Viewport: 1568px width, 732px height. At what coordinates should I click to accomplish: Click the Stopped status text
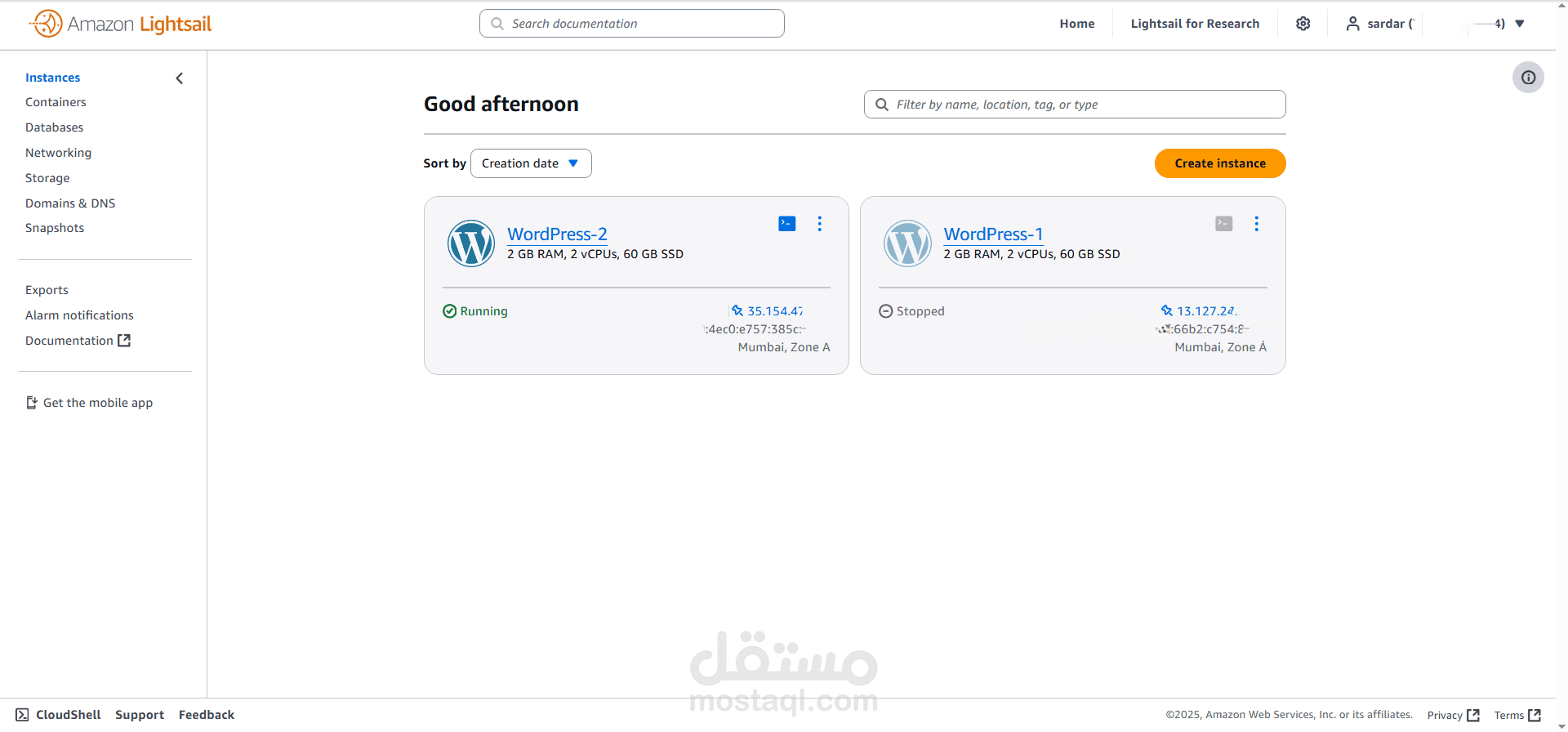click(920, 311)
